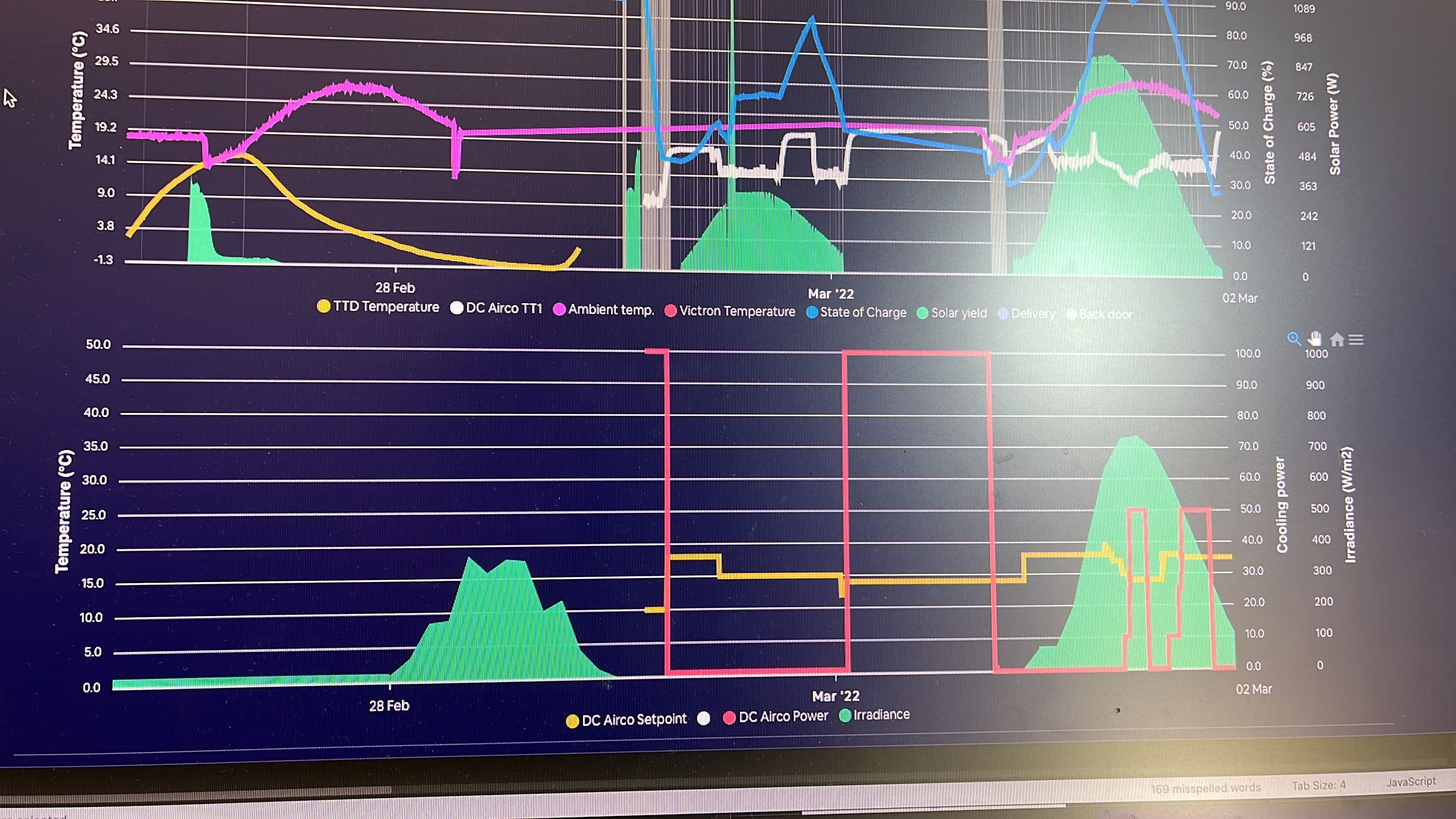1456x819 pixels.
Task: Reset zoom with the home icon
Action: [1337, 339]
